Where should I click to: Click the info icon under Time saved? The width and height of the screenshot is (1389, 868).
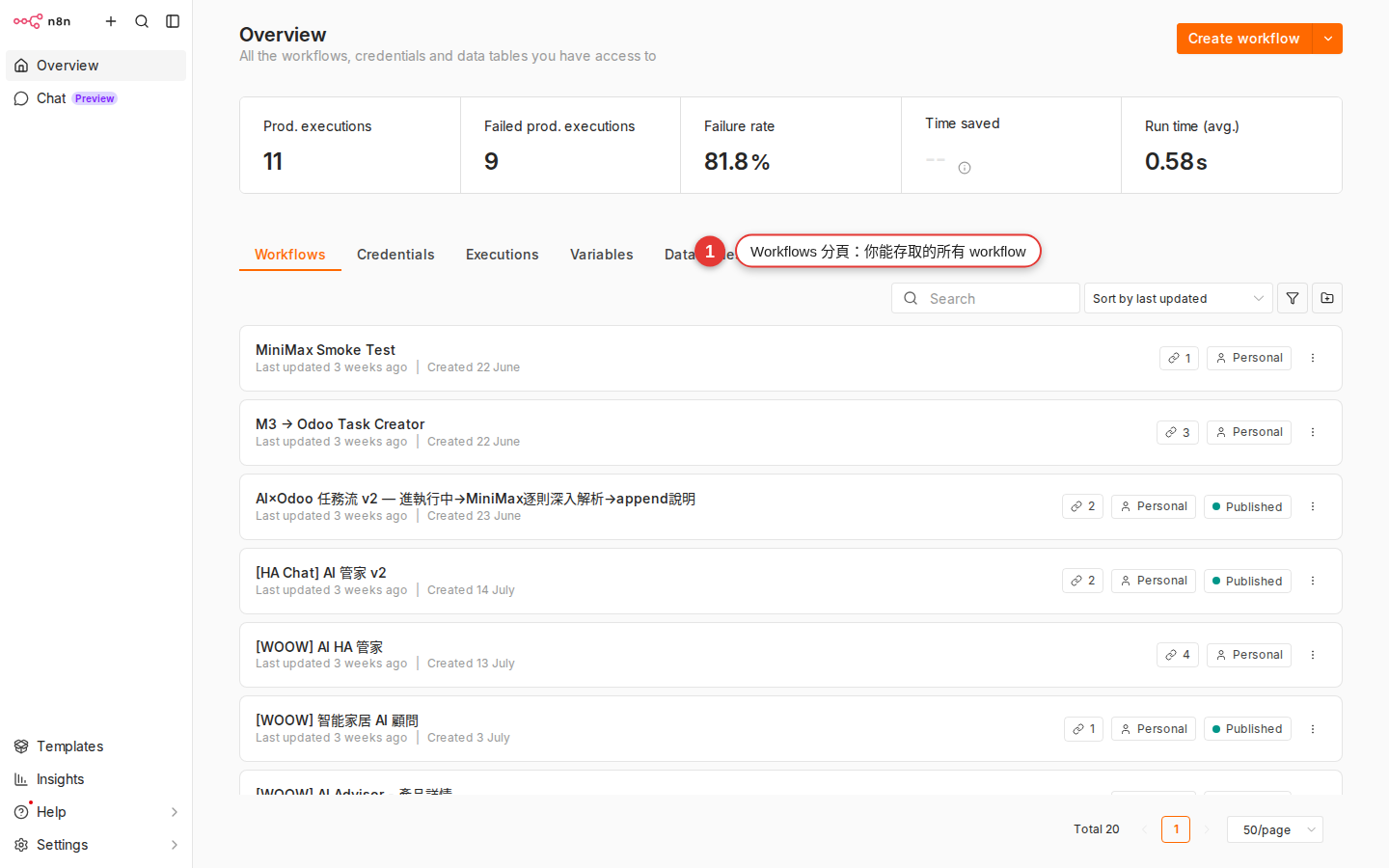pyautogui.click(x=965, y=168)
